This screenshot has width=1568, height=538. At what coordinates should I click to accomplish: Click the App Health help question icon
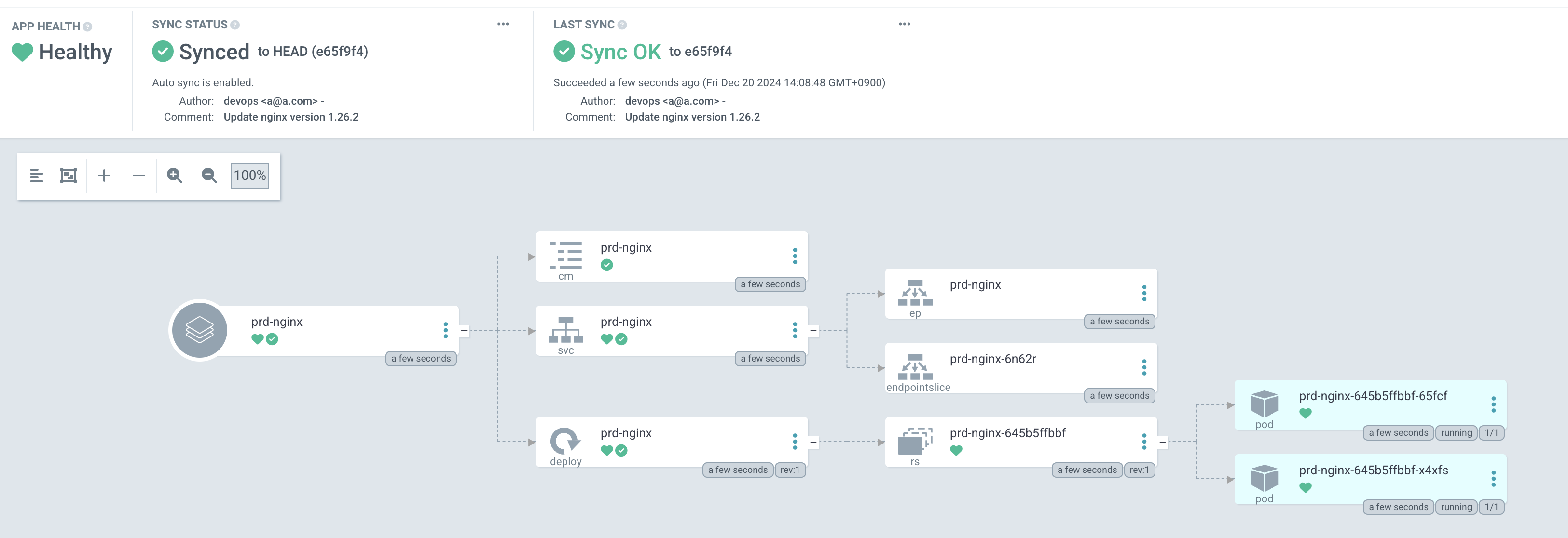88,27
